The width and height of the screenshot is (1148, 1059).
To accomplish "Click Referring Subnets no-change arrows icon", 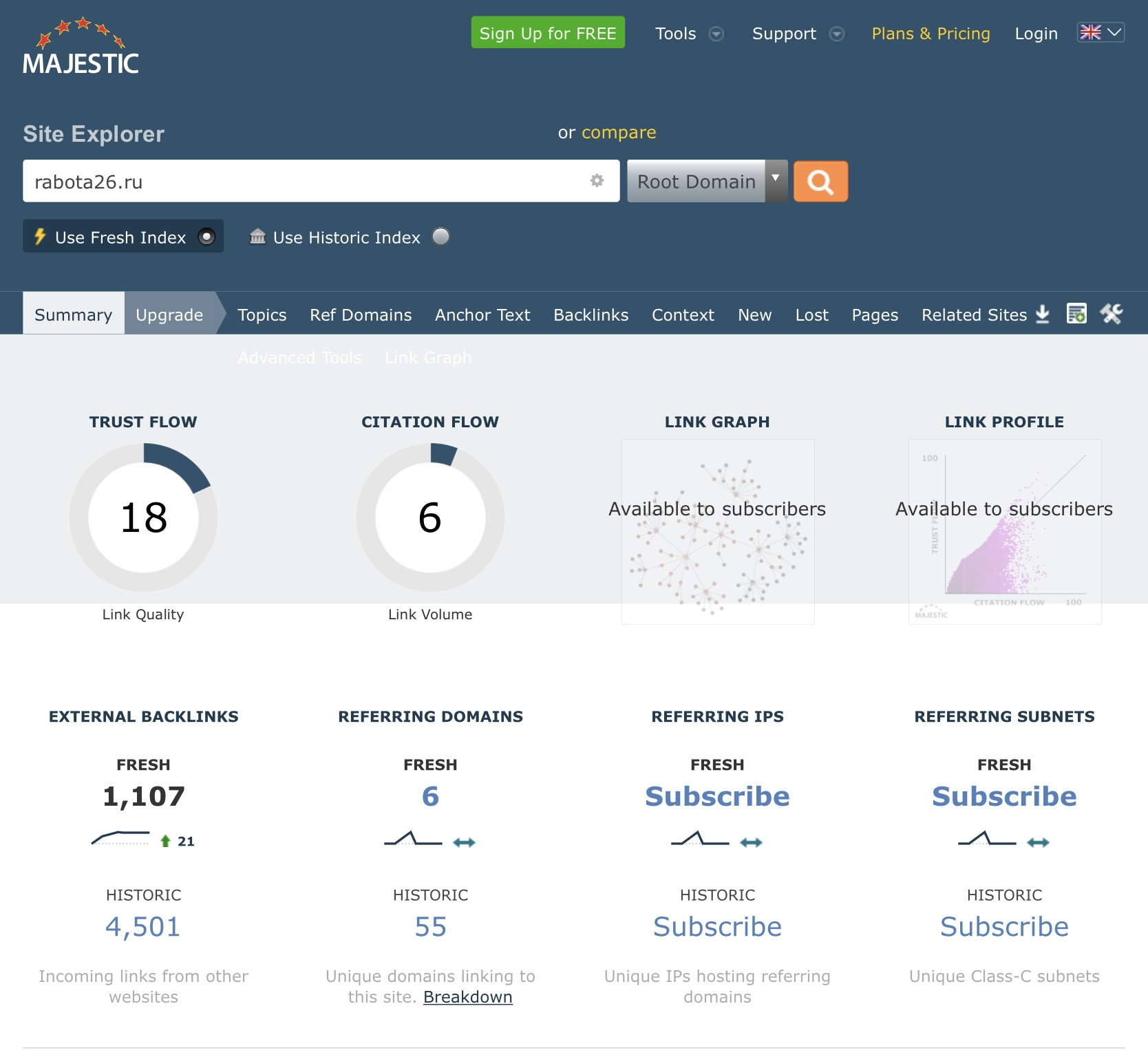I will point(1039,842).
